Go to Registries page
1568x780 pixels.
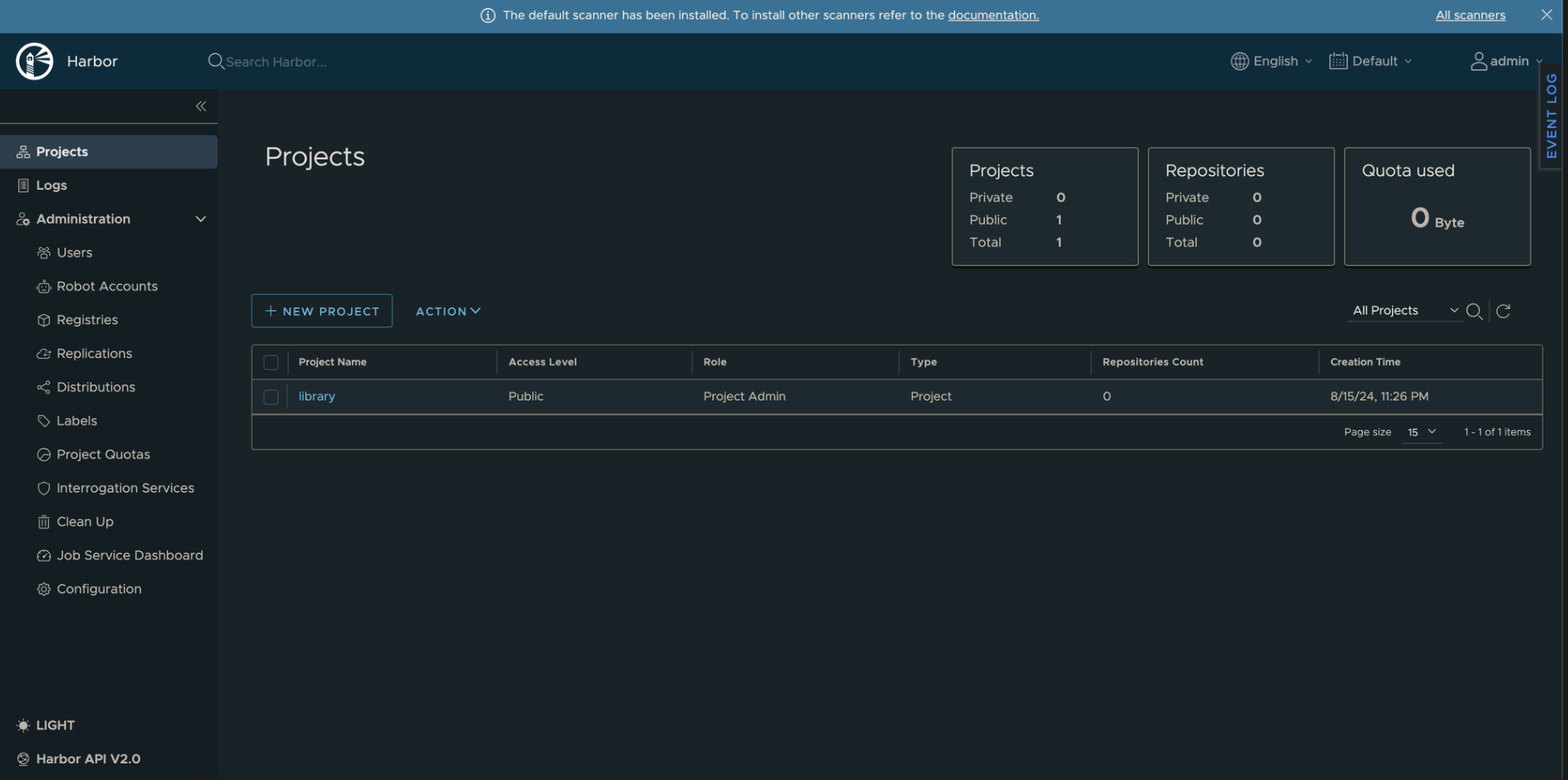87,321
